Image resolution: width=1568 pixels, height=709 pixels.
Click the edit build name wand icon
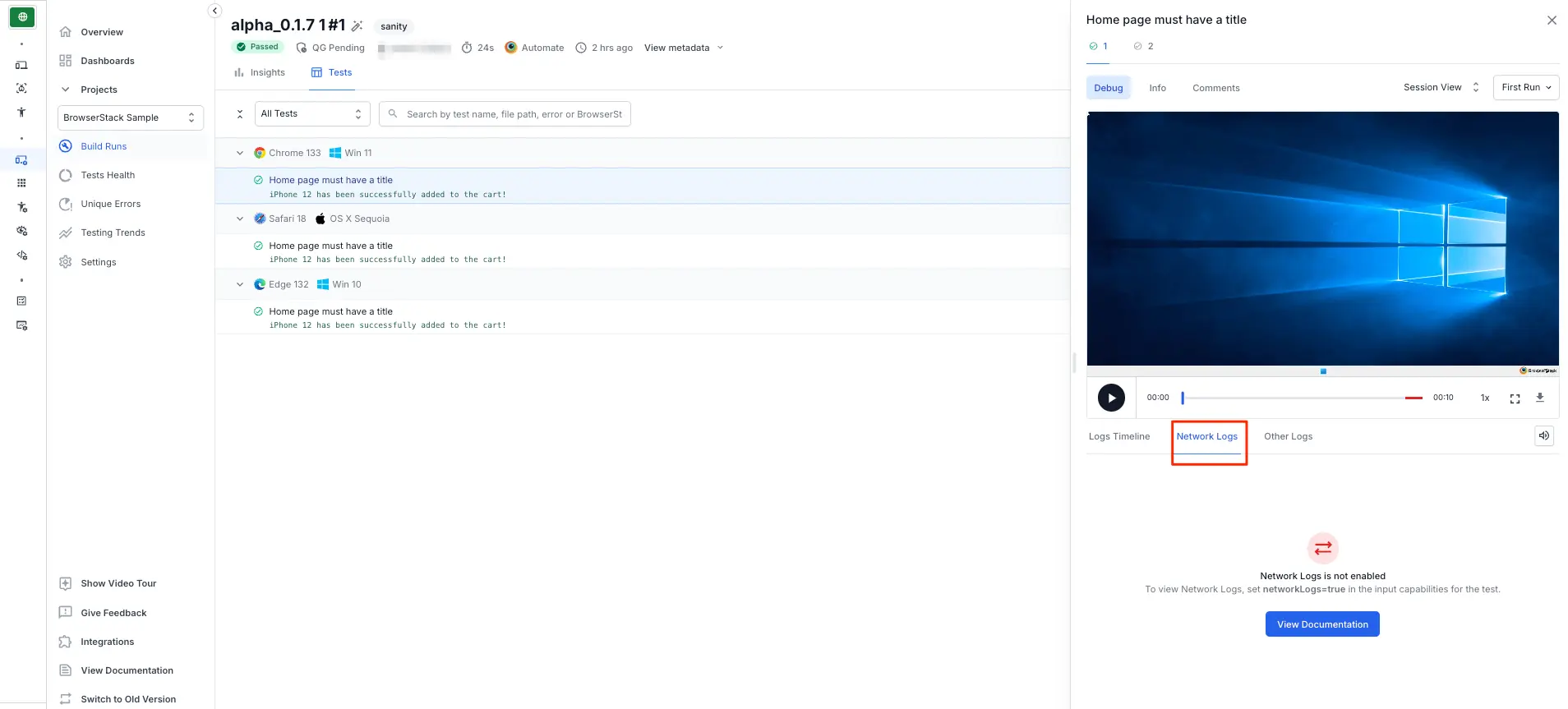[x=357, y=26]
